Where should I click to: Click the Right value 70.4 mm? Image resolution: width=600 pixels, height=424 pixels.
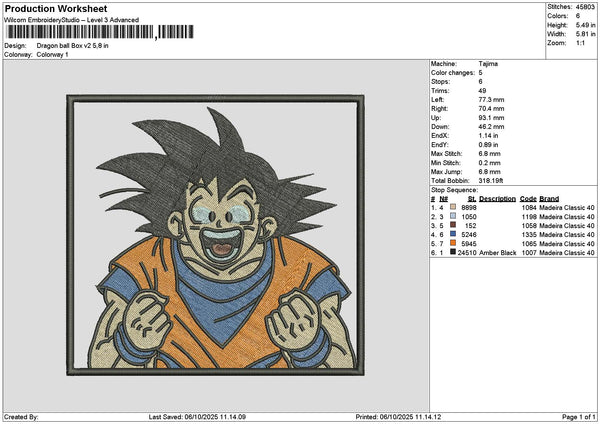click(491, 109)
